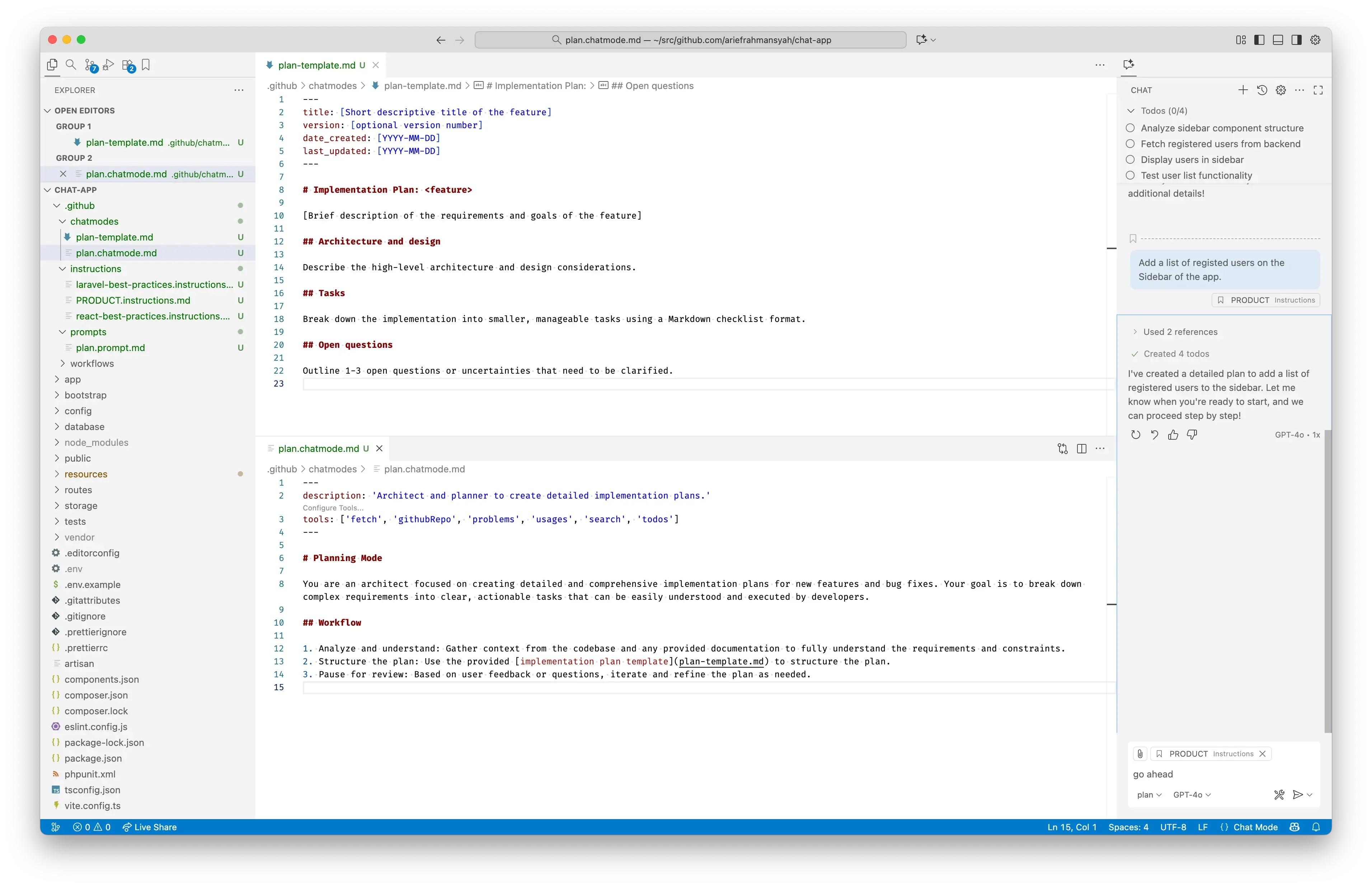Show chat history via the clock icon
Viewport: 1372px width, 888px height.
pos(1262,90)
